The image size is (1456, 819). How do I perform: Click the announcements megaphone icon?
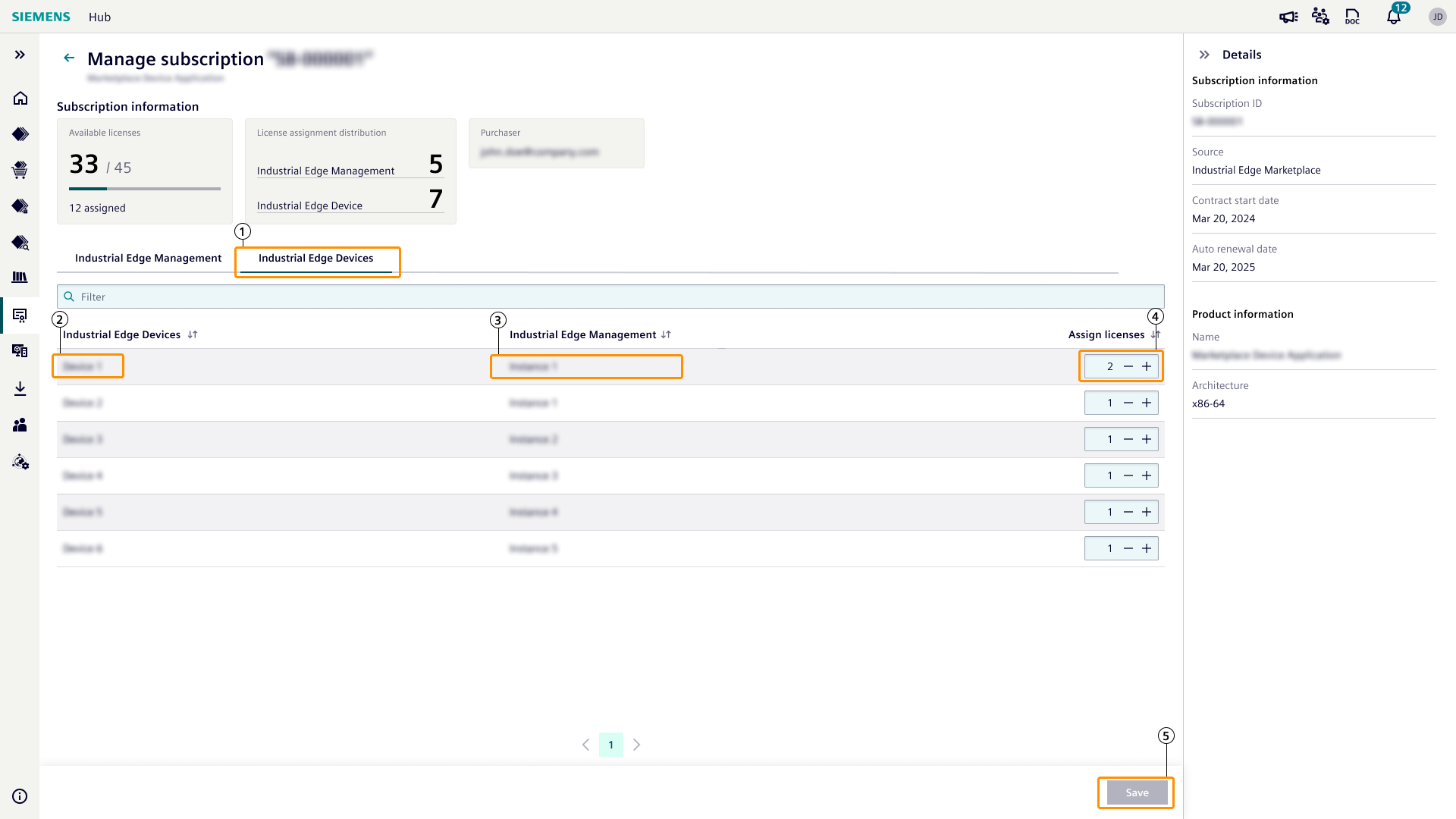point(1288,17)
